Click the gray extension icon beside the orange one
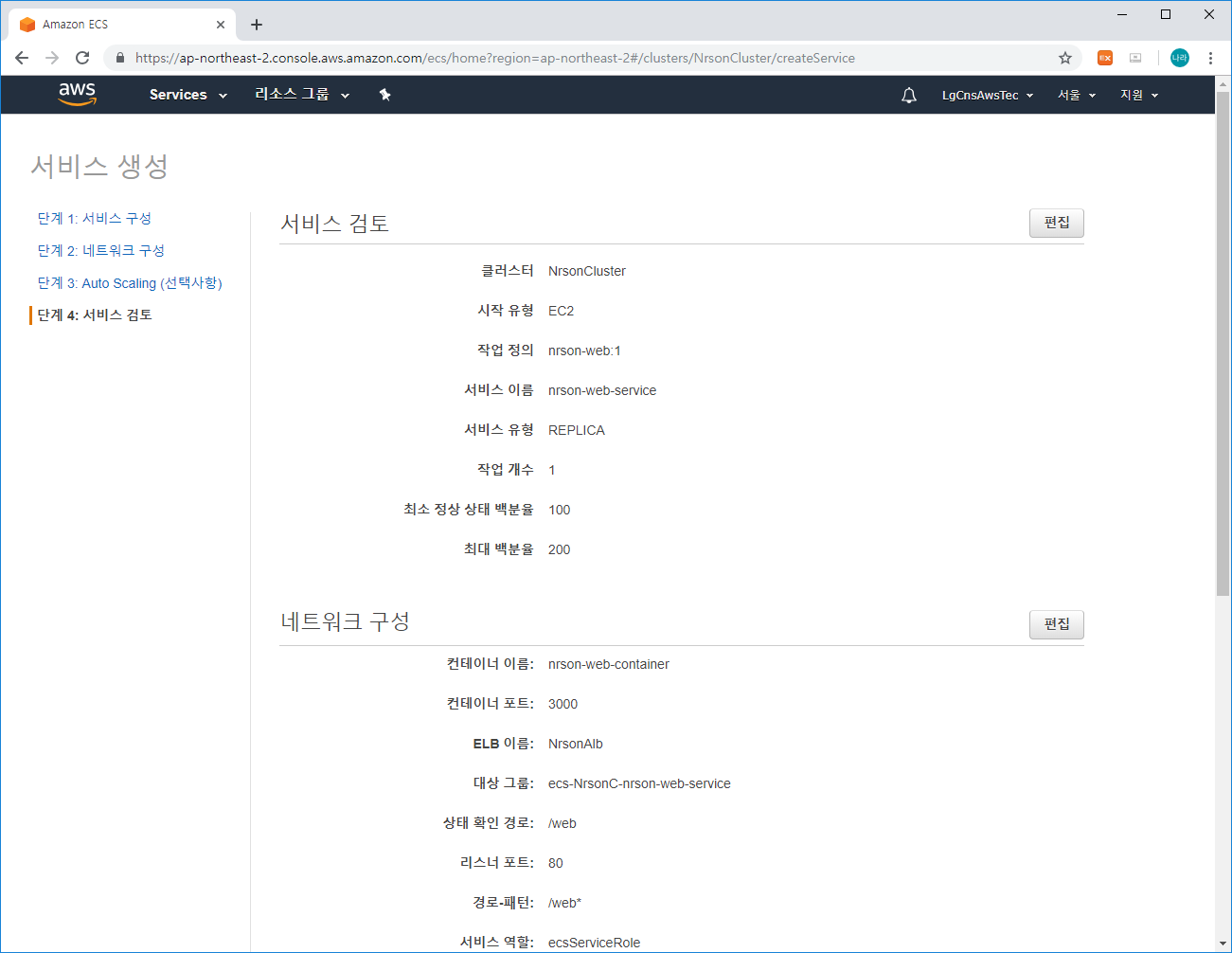This screenshot has width=1232, height=953. click(1135, 58)
